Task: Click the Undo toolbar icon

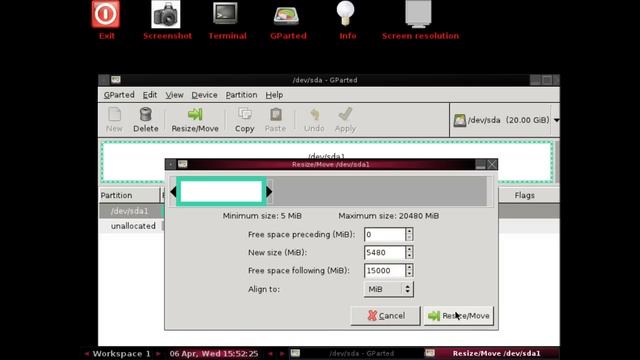Action: click(x=314, y=120)
